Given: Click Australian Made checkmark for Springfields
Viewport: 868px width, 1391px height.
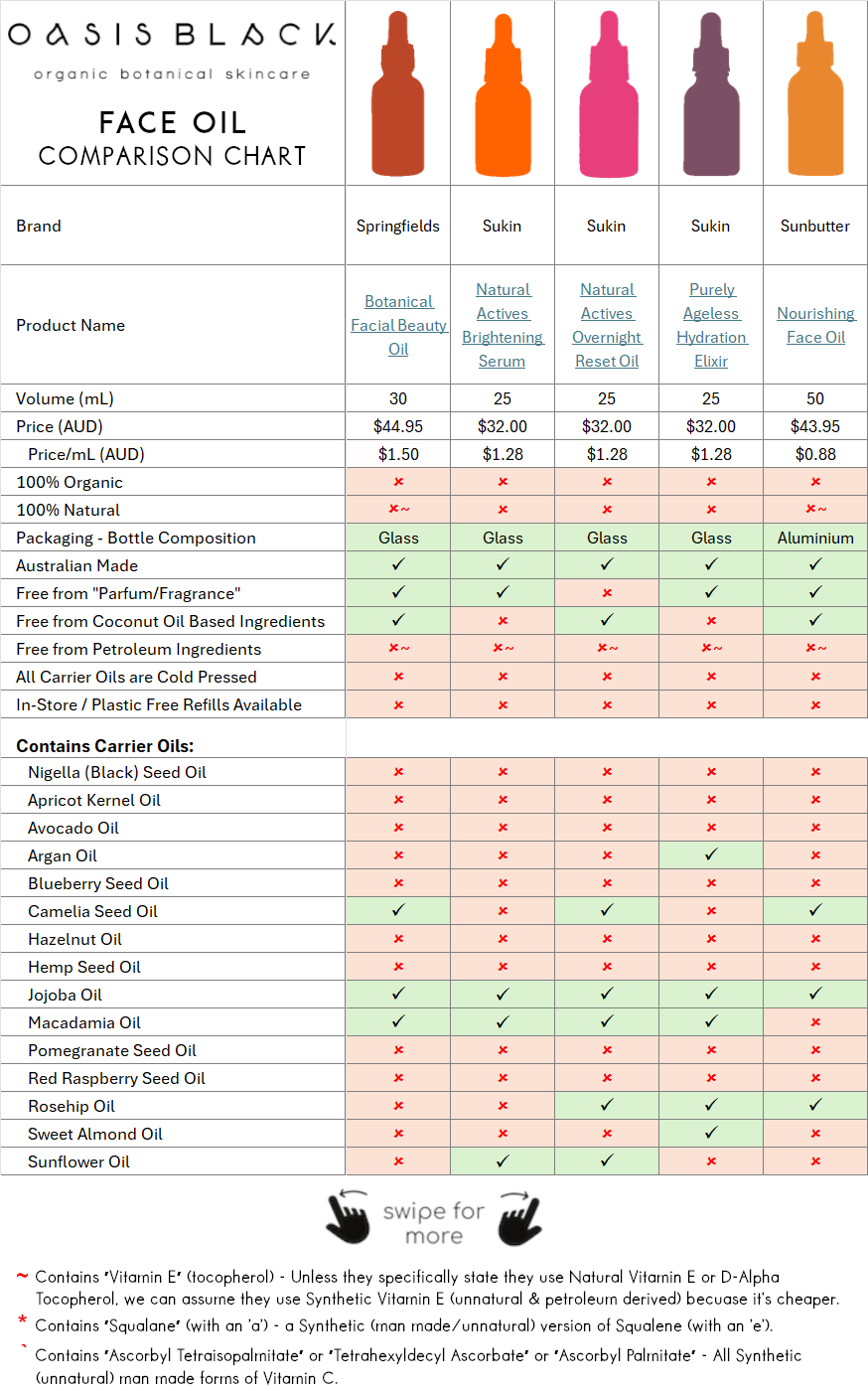Looking at the screenshot, I should pyautogui.click(x=398, y=564).
